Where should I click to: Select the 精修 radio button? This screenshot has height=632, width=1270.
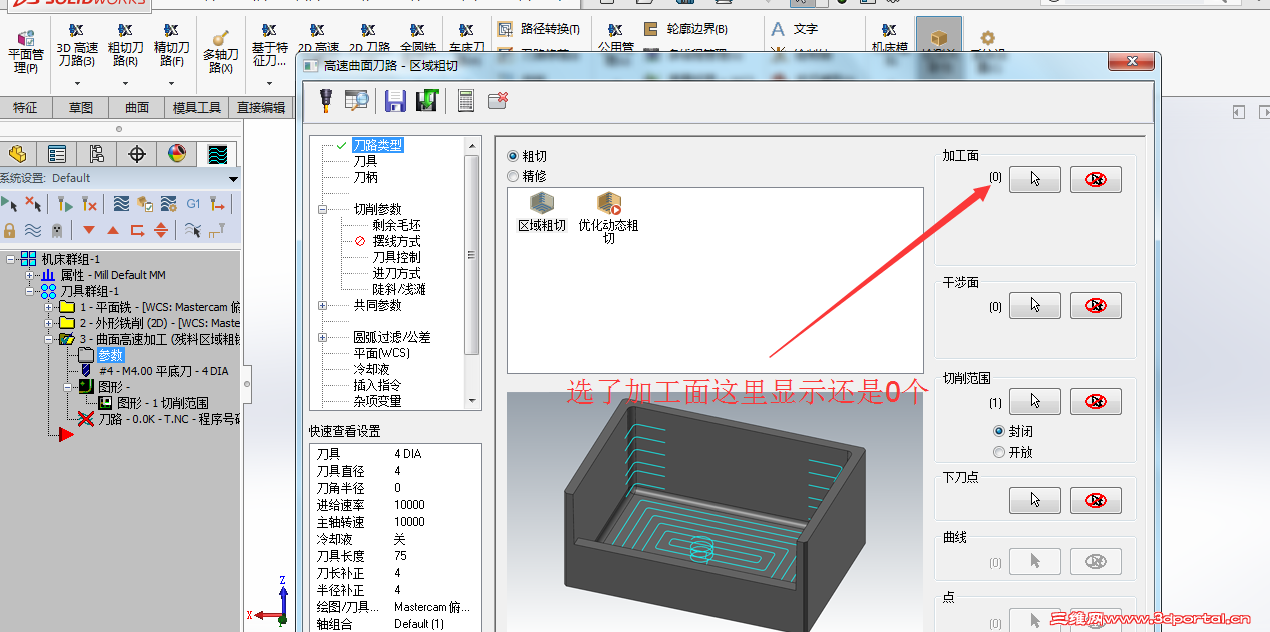tap(513, 176)
